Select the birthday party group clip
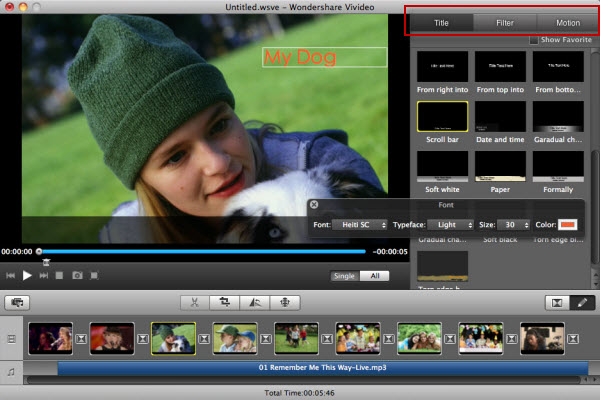The width and height of the screenshot is (600, 400). click(x=358, y=339)
